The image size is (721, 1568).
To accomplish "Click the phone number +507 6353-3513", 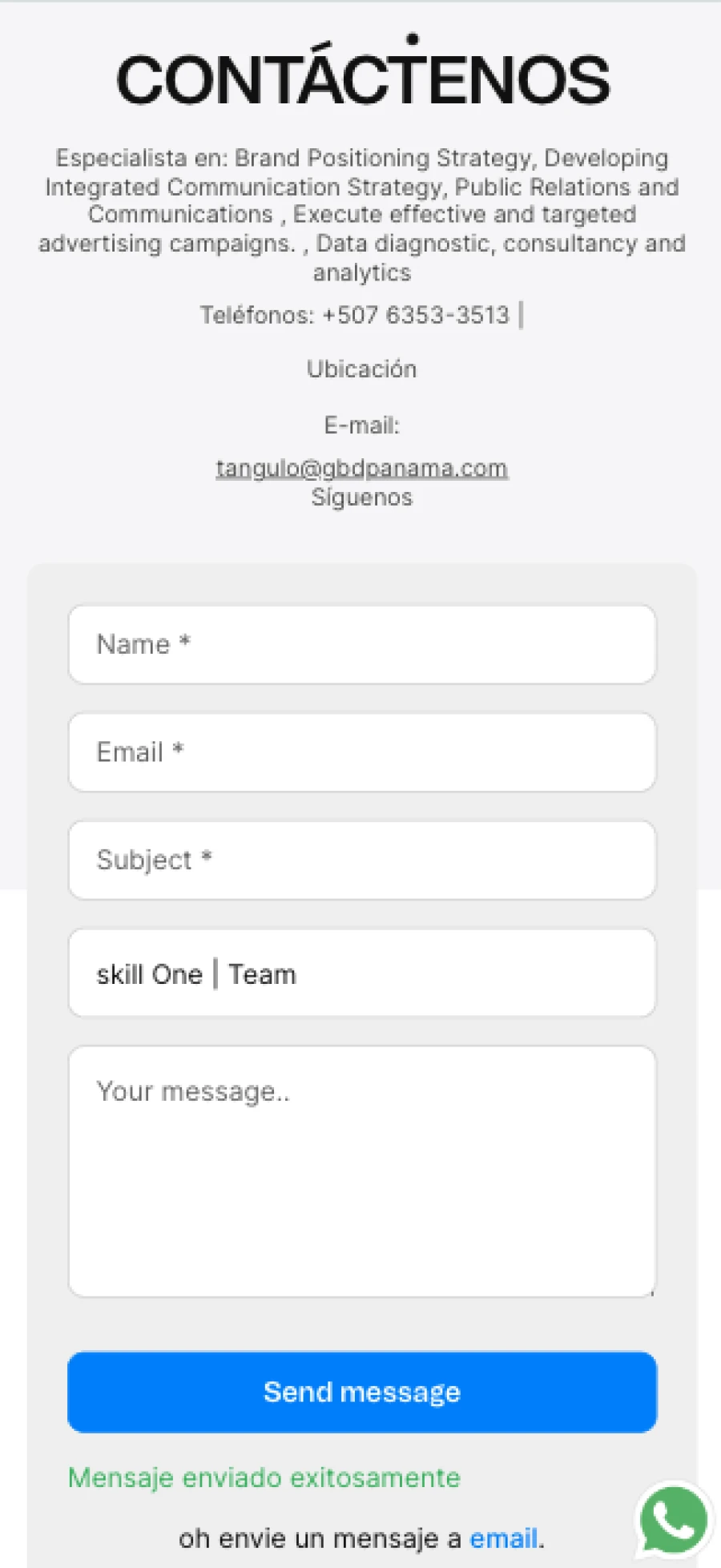I will coord(416,315).
